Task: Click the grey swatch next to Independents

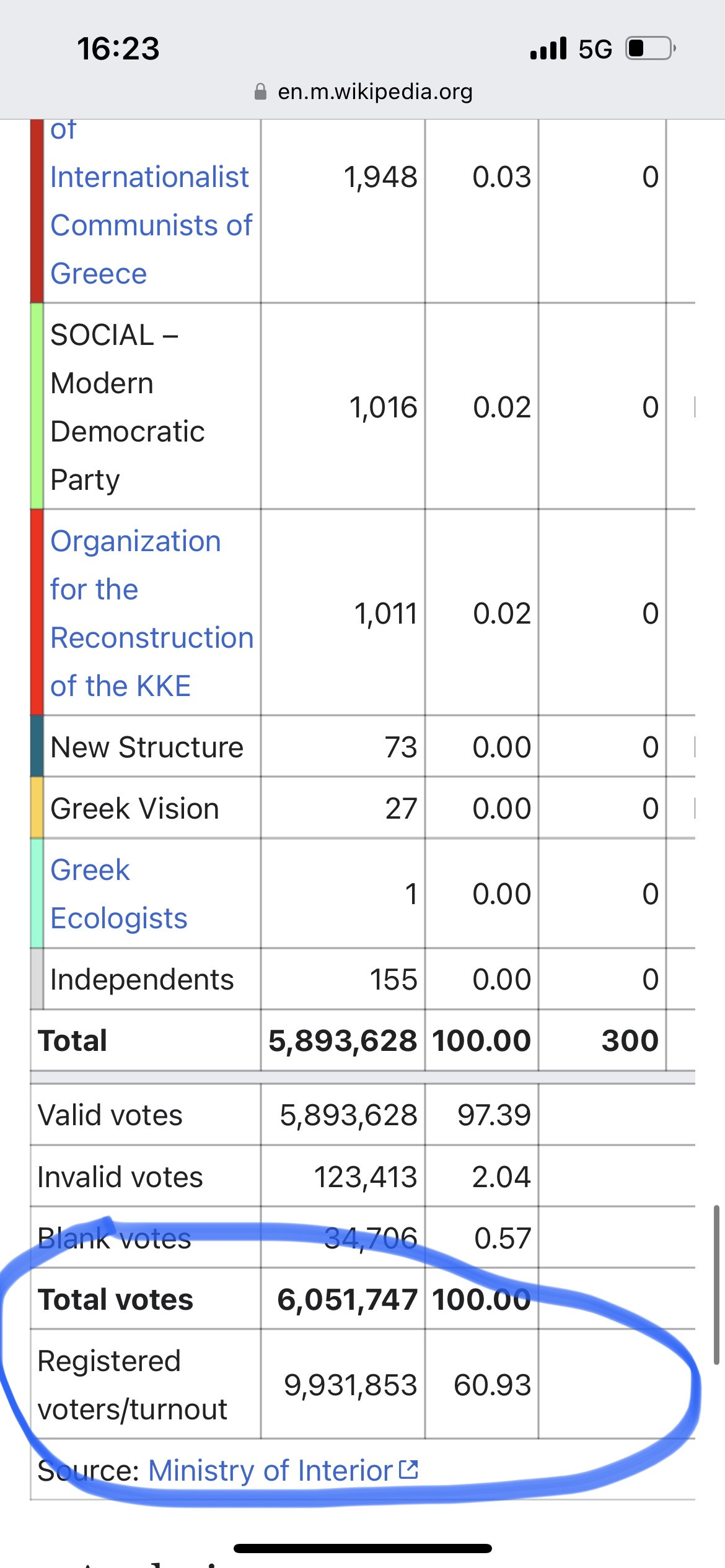Action: [x=37, y=978]
